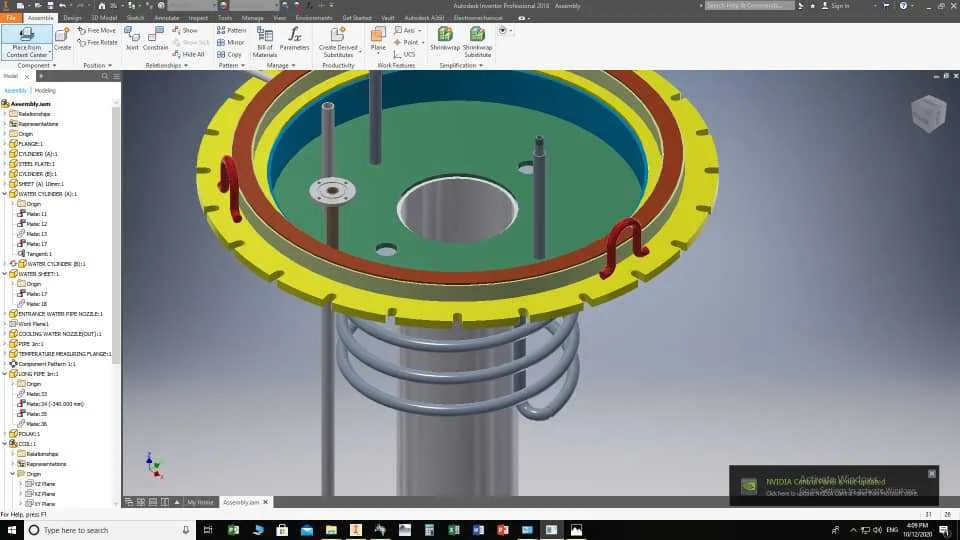The height and width of the screenshot is (540, 960).
Task: Click the Shrinkwrap Substitute icon
Action: [477, 39]
